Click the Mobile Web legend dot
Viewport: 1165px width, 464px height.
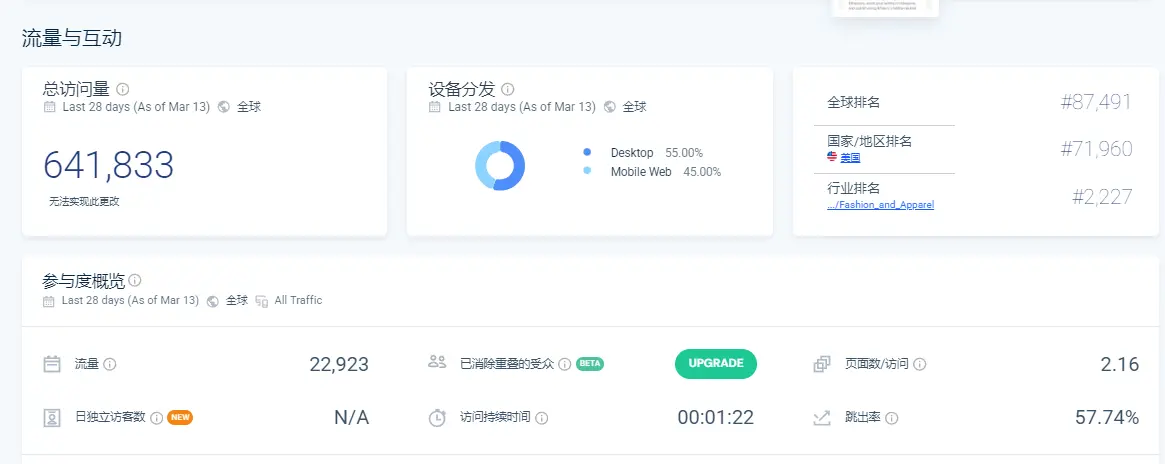coord(587,172)
